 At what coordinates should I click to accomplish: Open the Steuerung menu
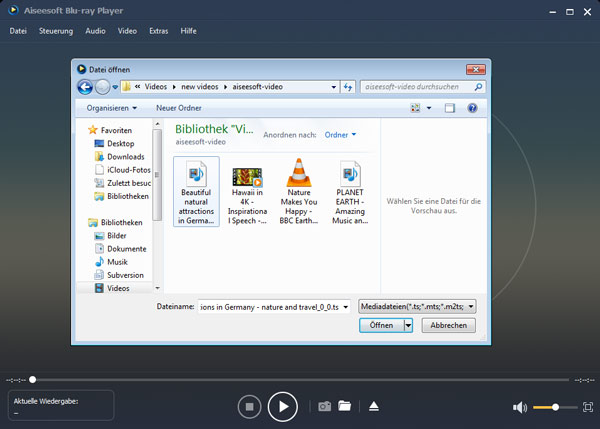pyautogui.click(x=56, y=31)
